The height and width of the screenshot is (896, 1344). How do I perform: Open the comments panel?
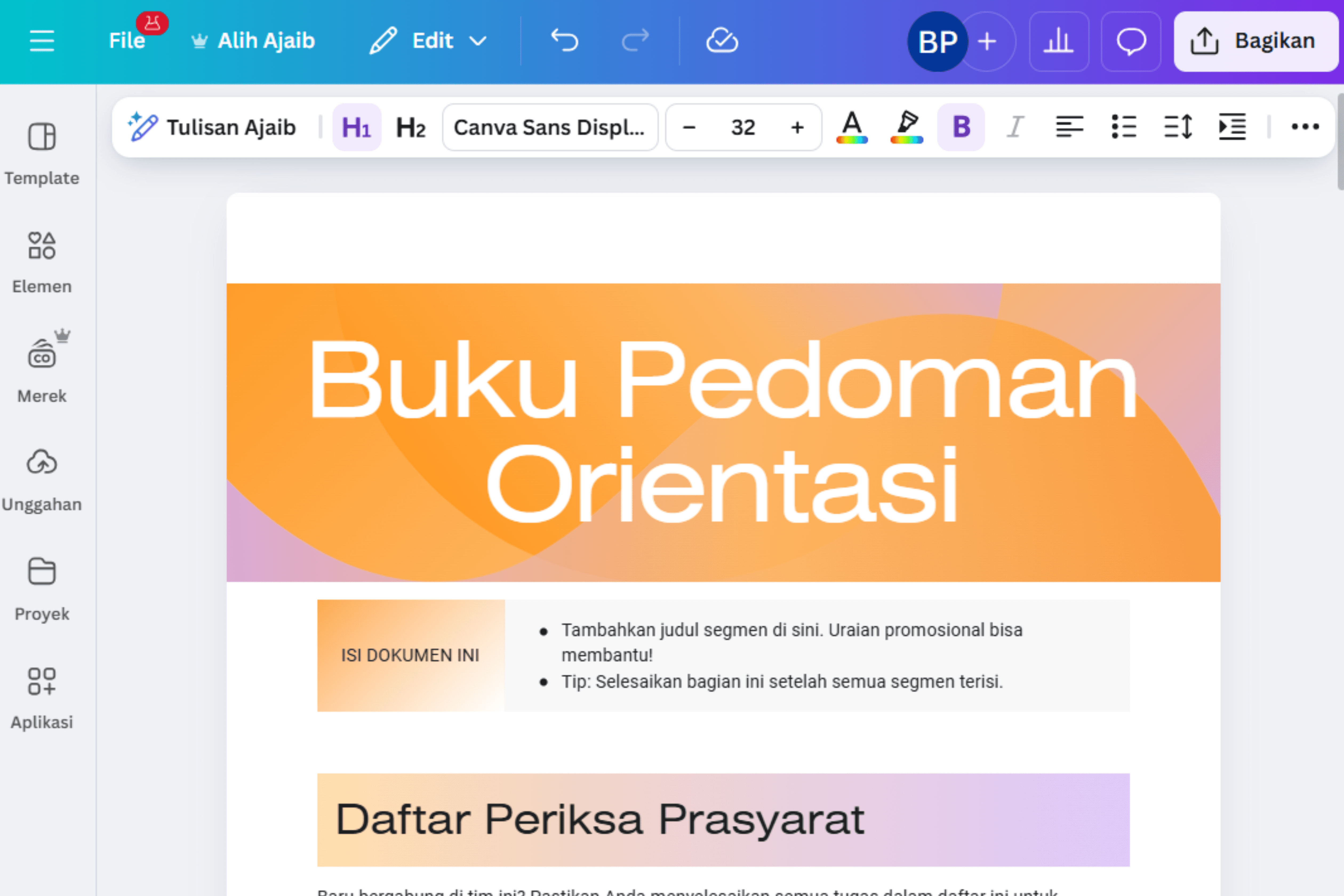pyautogui.click(x=1131, y=40)
